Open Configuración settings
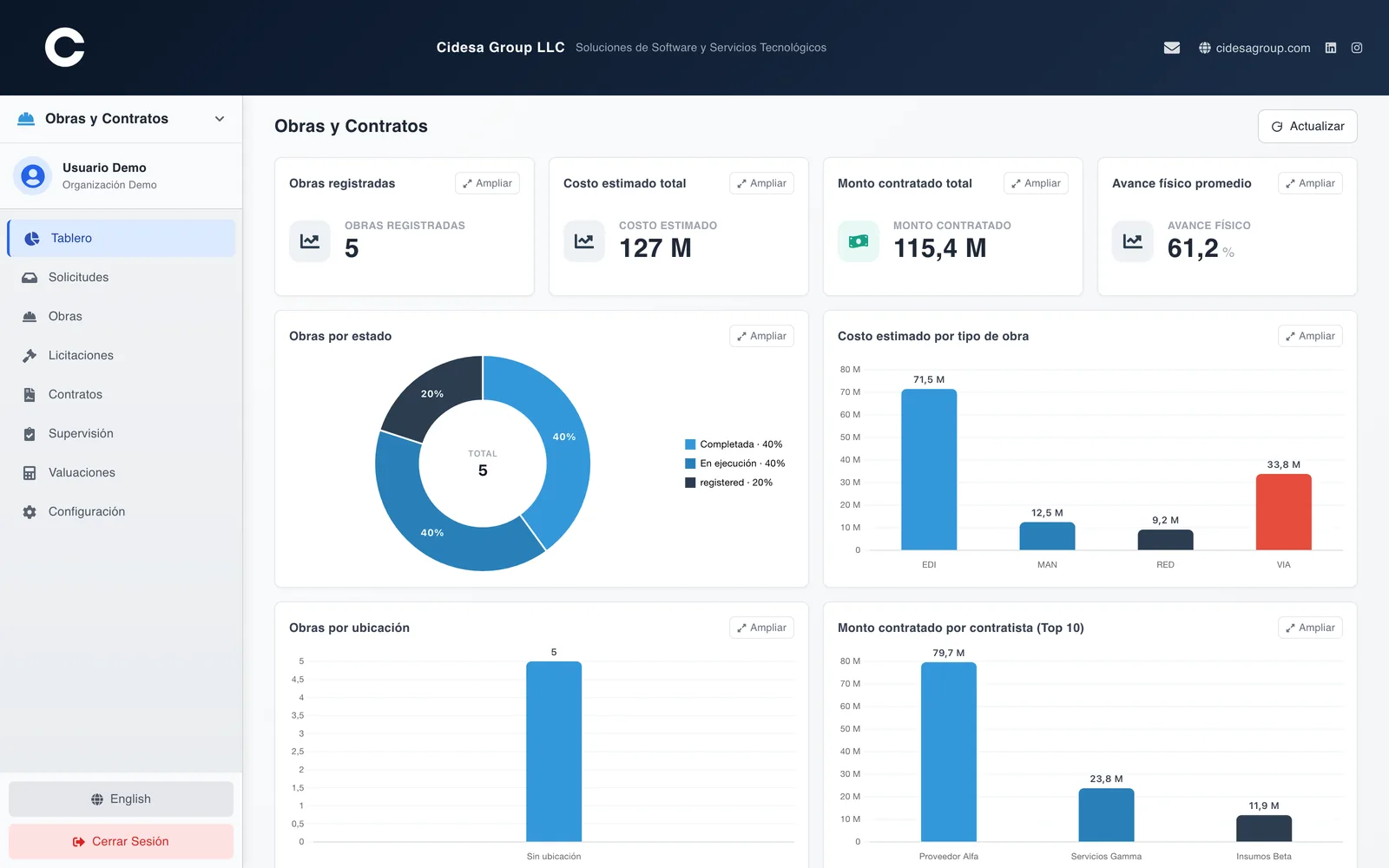The width and height of the screenshot is (1389, 868). (122, 512)
